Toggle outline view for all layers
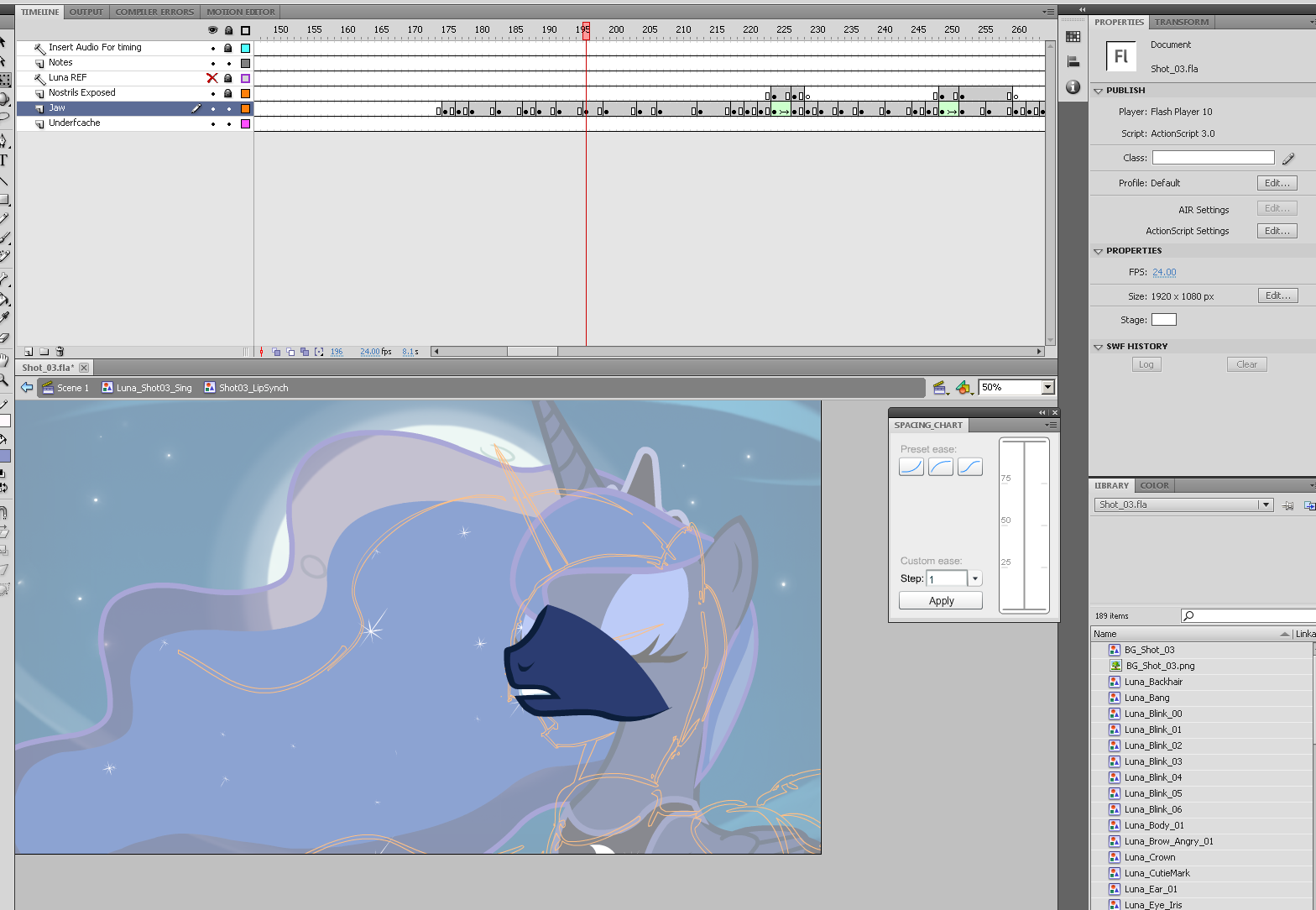Screen dimensions: 1316x910 pyautogui.click(x=245, y=30)
